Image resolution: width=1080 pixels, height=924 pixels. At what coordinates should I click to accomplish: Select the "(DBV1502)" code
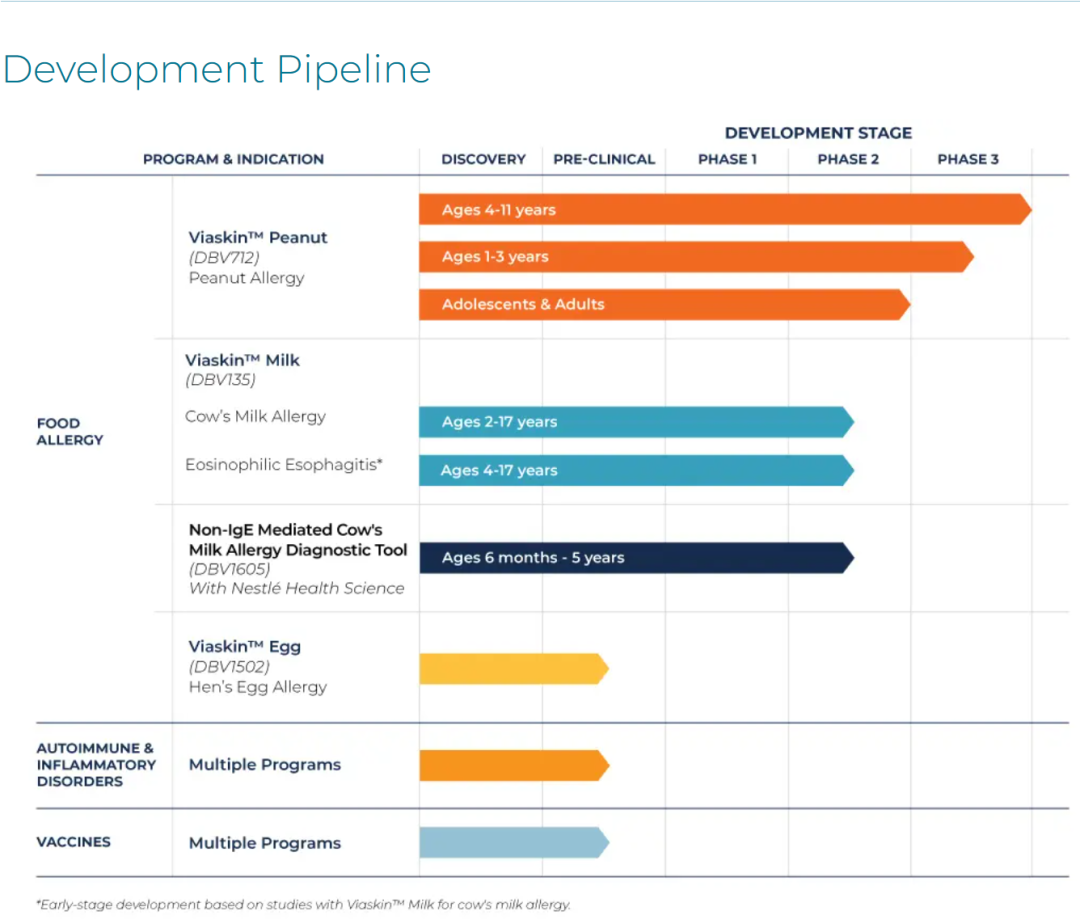point(229,666)
